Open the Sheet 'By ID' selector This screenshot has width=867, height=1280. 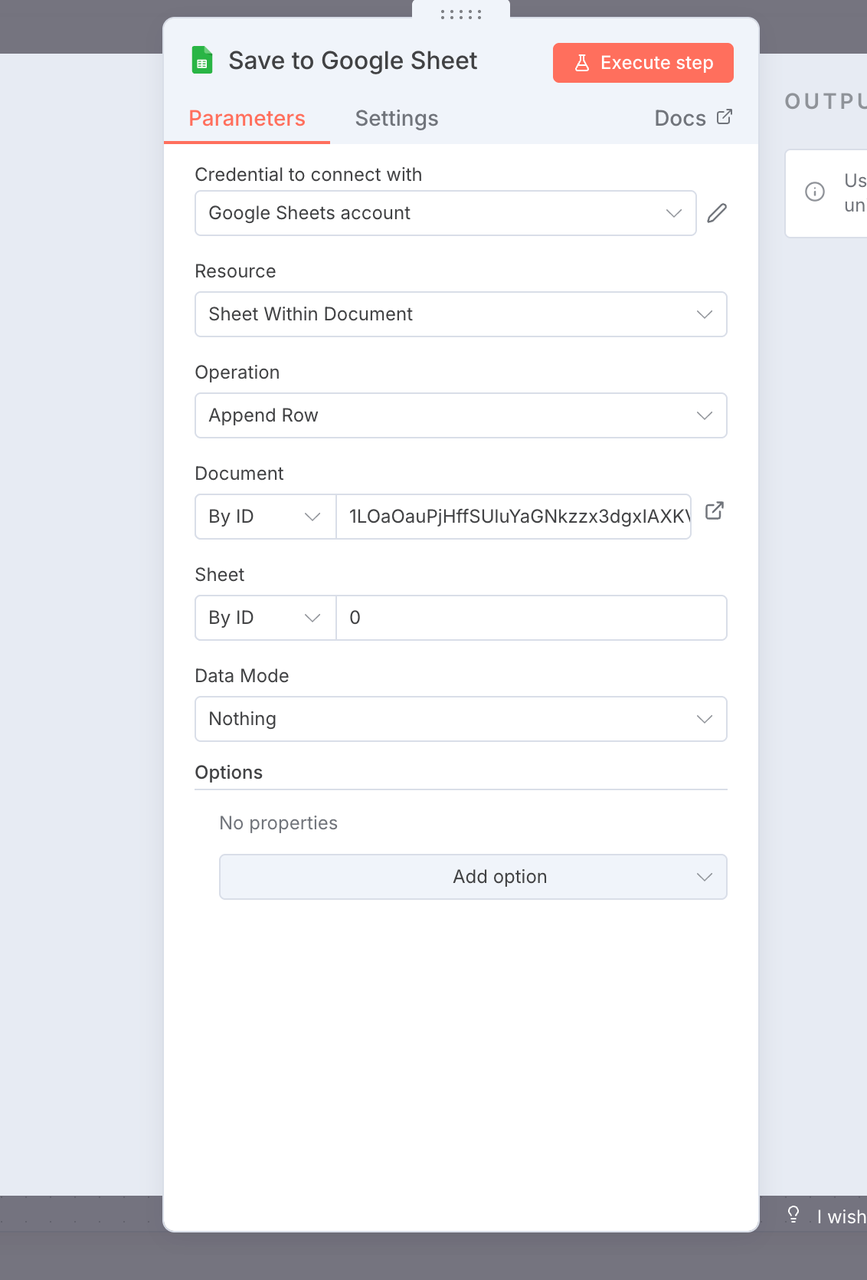click(264, 617)
